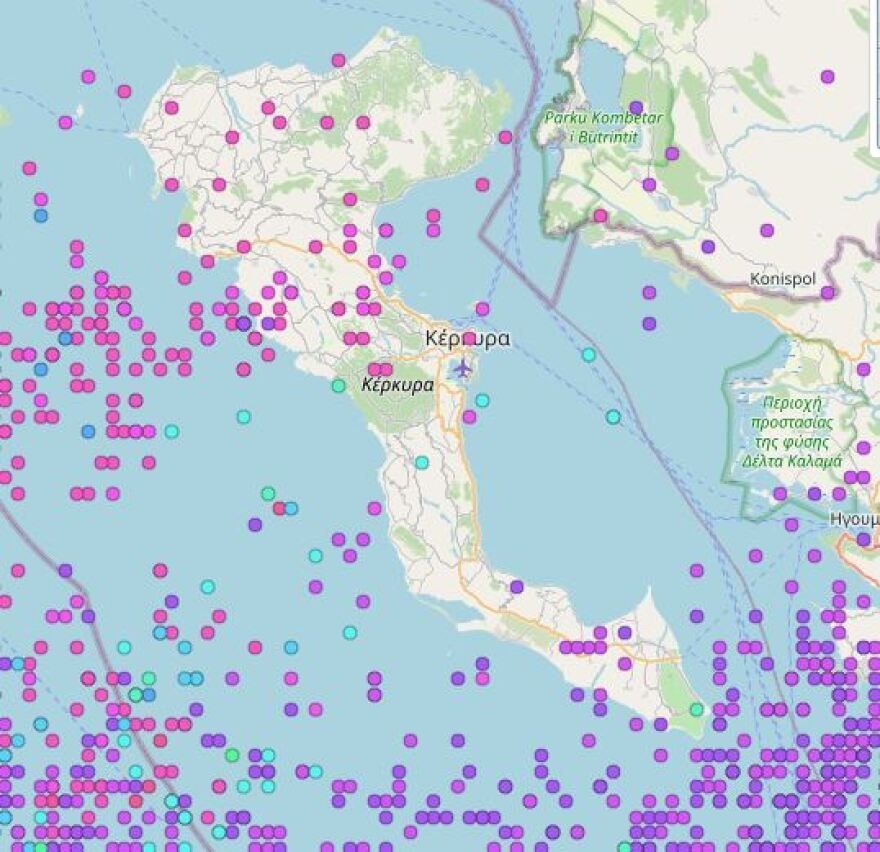
Task: Click the Konispol town label
Action: click(x=783, y=279)
